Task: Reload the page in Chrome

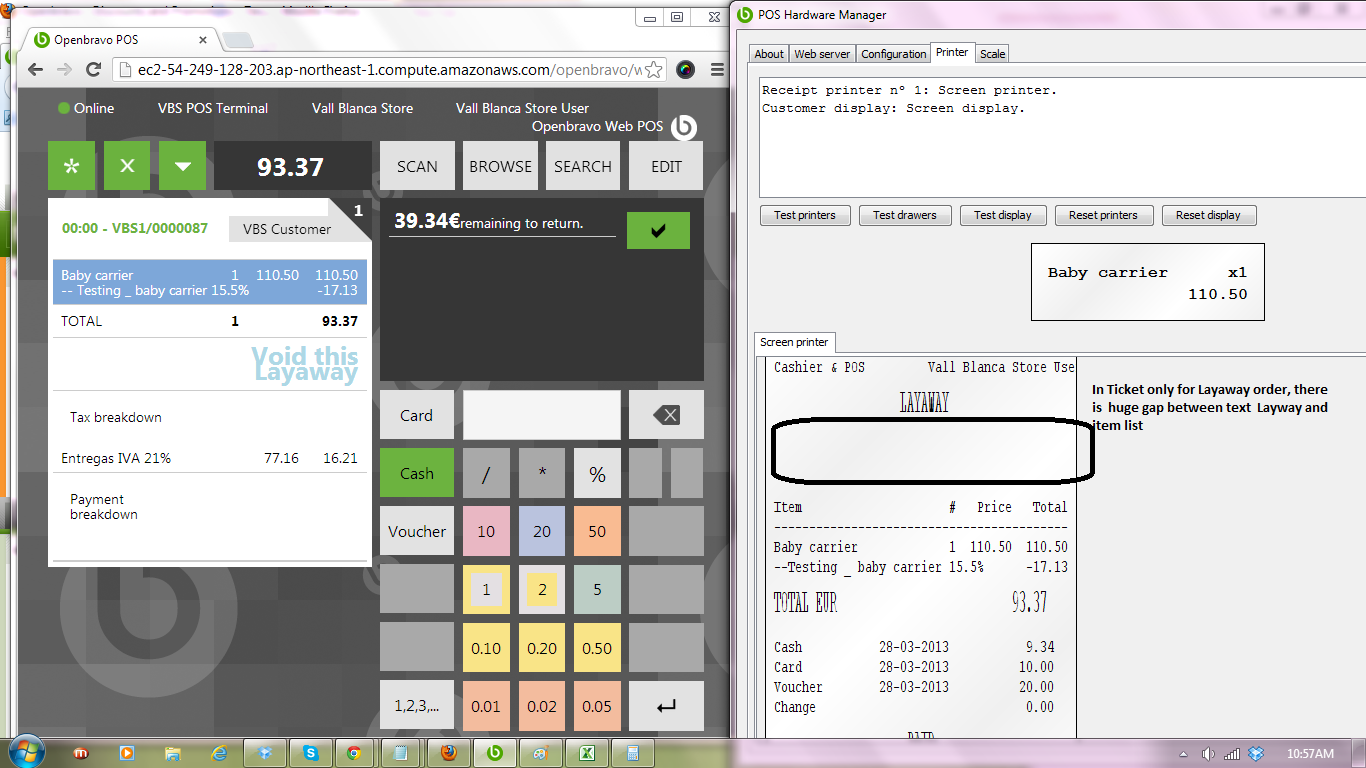Action: click(x=93, y=69)
